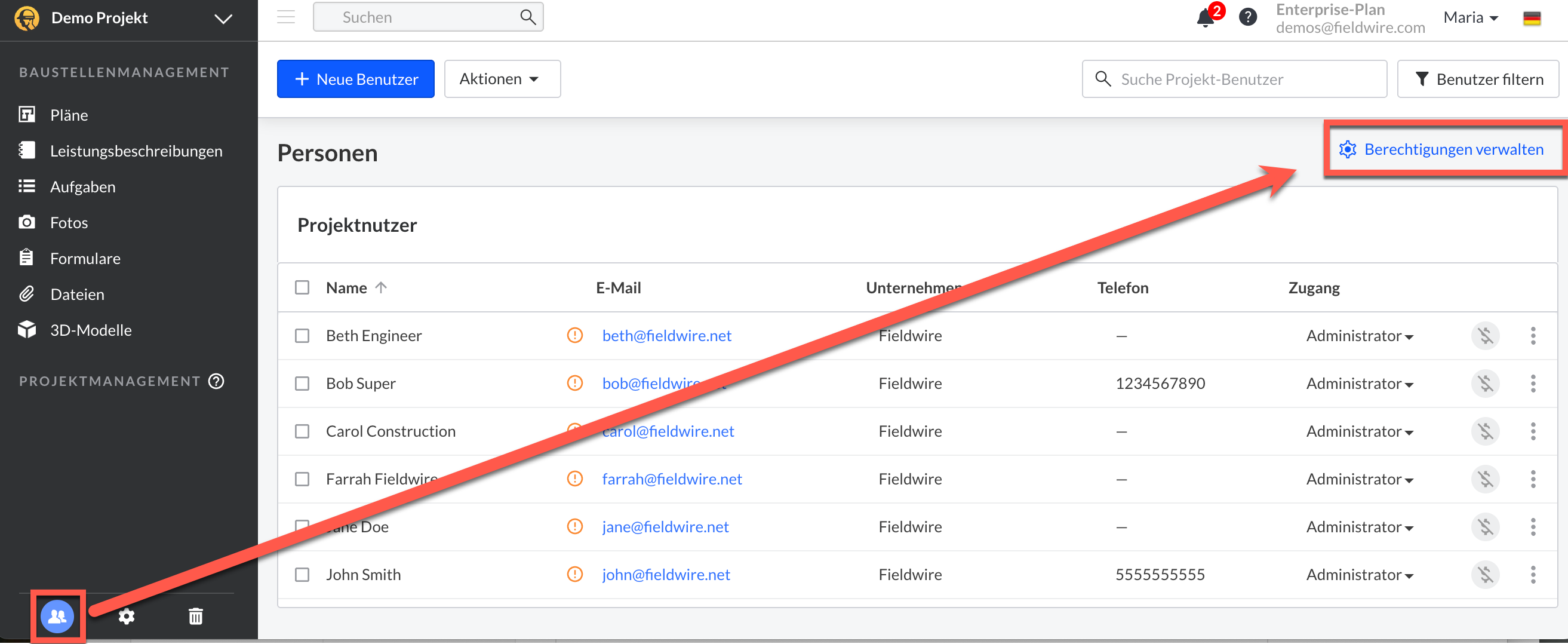Click warning icon beside Bob Super
The image size is (1568, 644).
[574, 383]
